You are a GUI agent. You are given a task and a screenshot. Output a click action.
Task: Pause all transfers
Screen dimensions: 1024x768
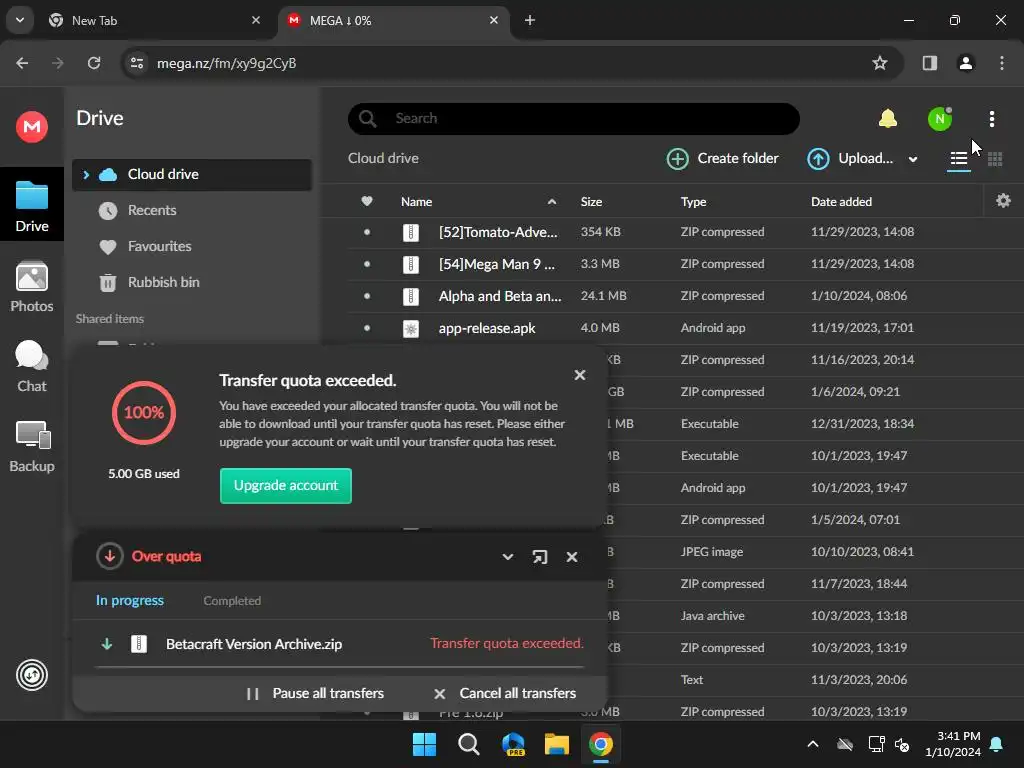tap(315, 694)
